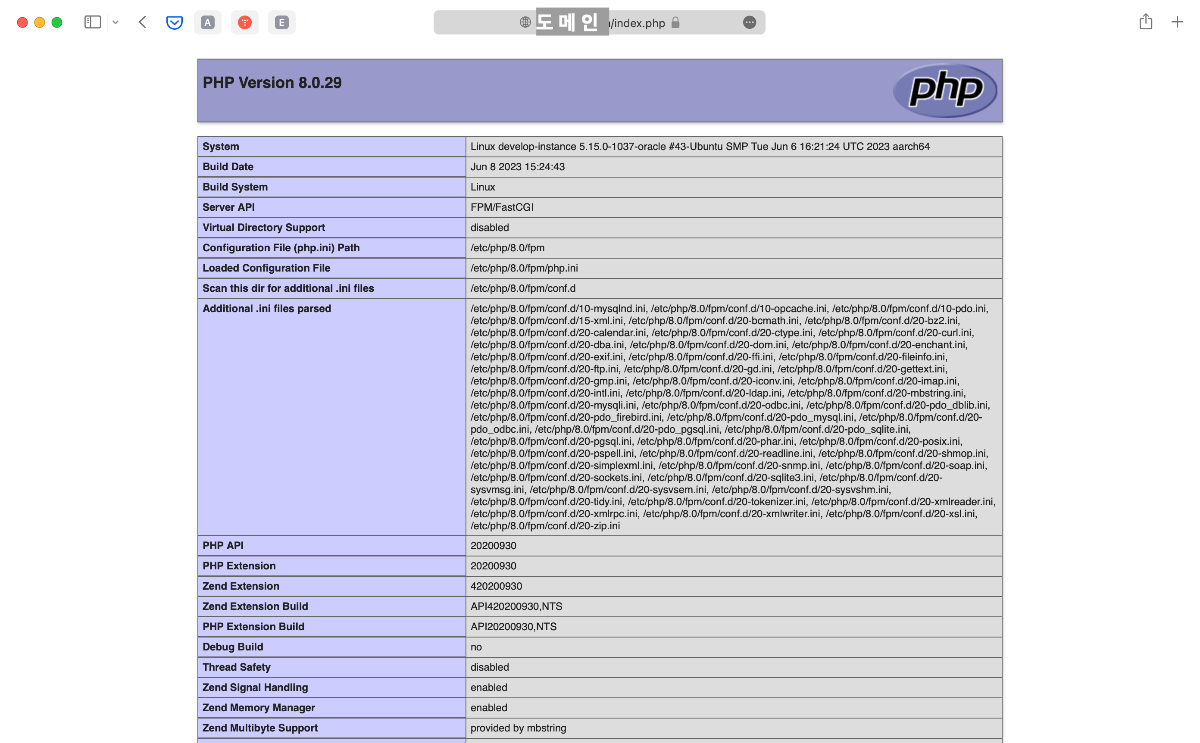This screenshot has width=1200, height=743.
Task: Enter full screen with green button
Action: (57, 22)
